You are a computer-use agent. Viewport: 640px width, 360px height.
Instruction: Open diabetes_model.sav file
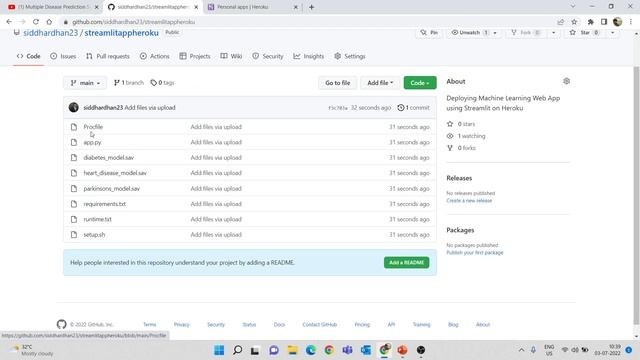[x=109, y=158]
